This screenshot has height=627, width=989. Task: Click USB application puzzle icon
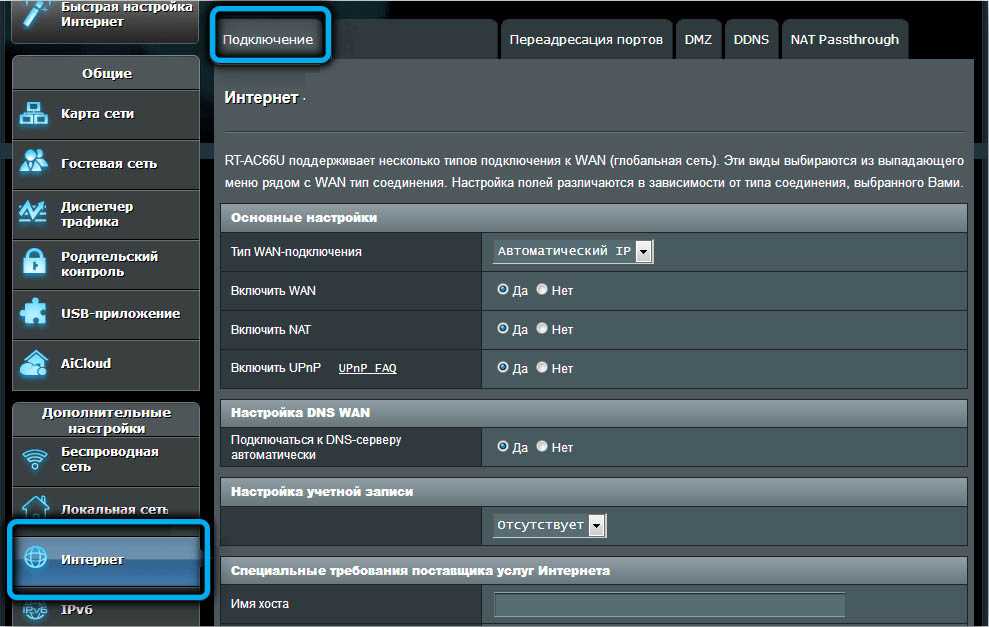click(x=35, y=313)
